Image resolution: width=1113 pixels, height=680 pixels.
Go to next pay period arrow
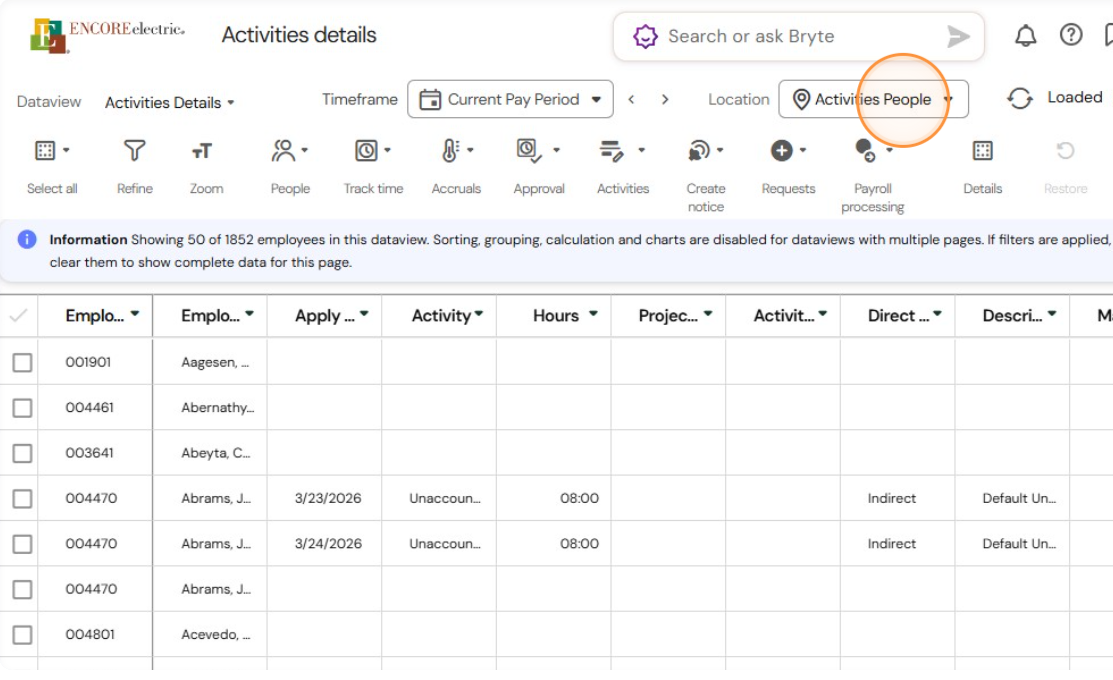click(665, 99)
